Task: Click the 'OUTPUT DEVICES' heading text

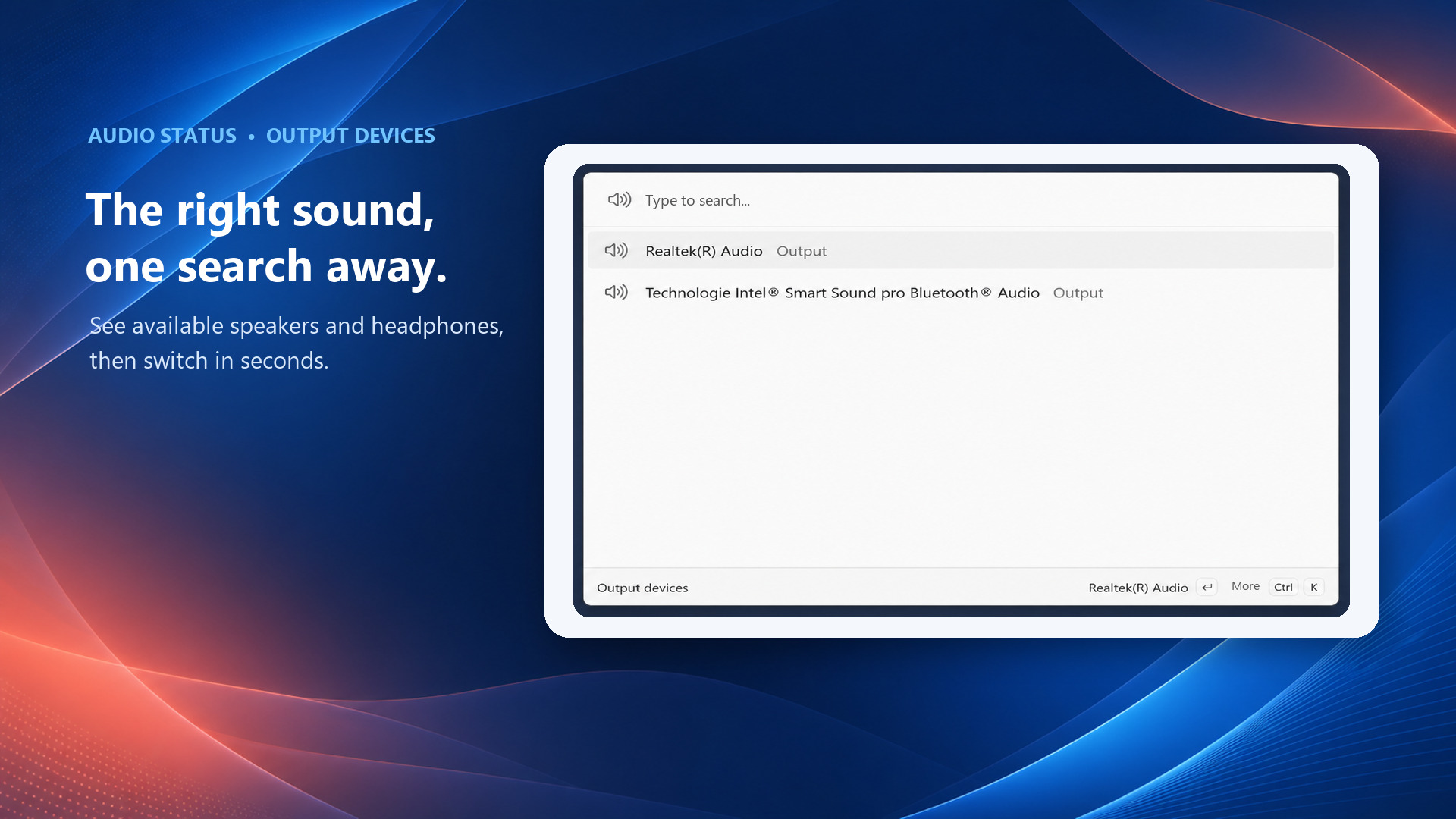Action: [350, 136]
